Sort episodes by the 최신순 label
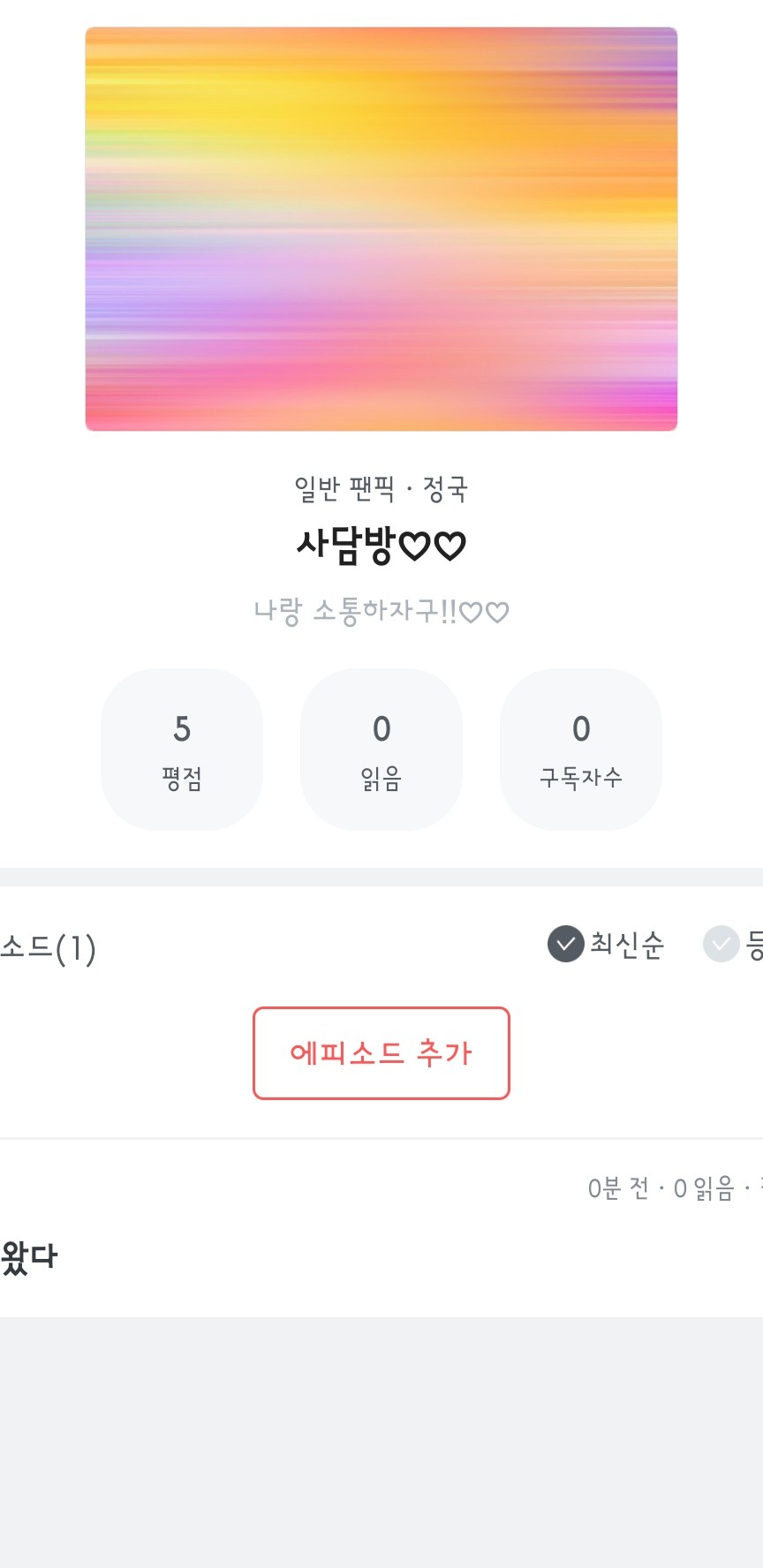 627,945
